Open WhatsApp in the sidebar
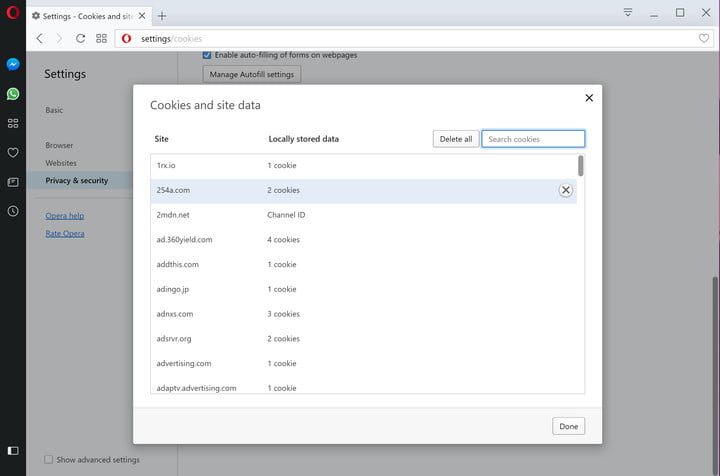The height and width of the screenshot is (476, 720). click(x=13, y=93)
